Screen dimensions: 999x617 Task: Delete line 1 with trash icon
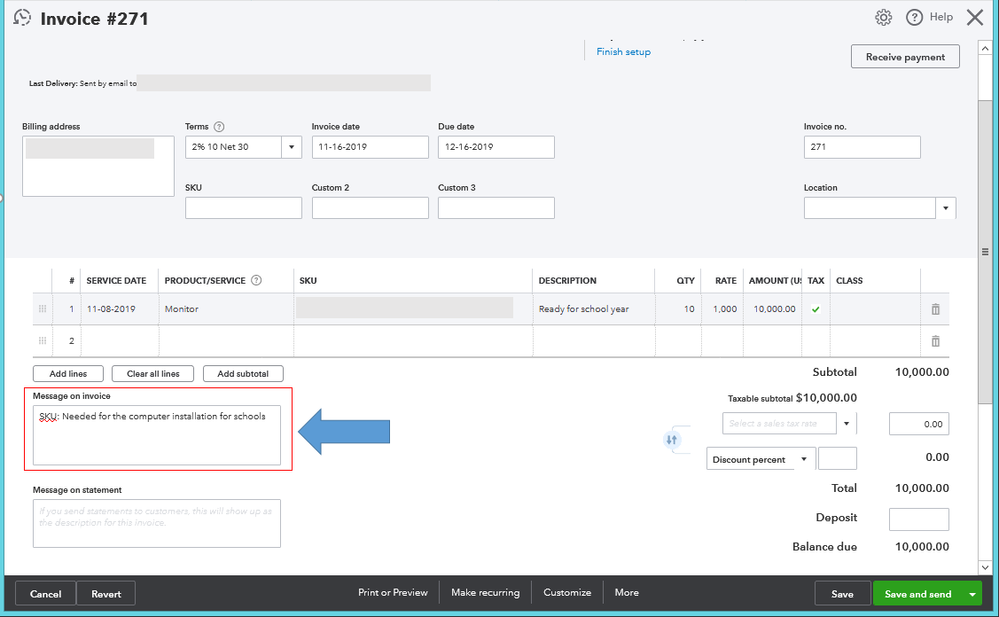935,309
